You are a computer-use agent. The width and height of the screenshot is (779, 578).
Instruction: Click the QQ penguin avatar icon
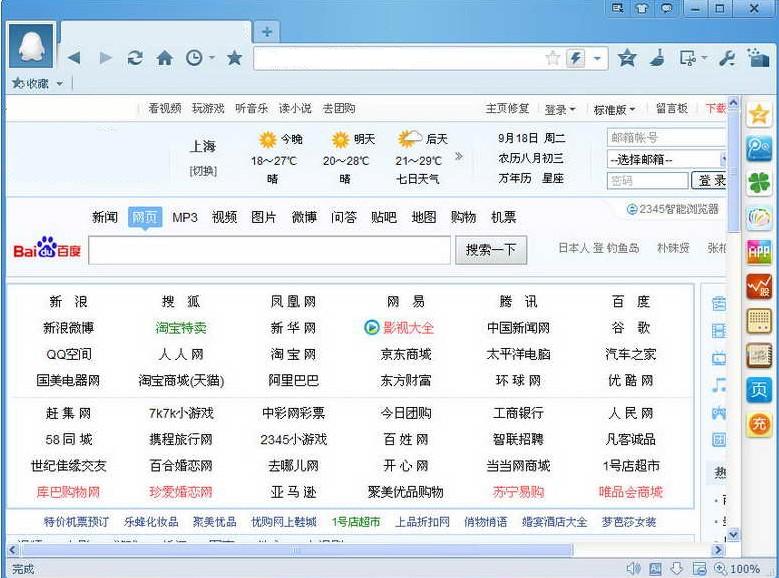pyautogui.click(x=31, y=46)
